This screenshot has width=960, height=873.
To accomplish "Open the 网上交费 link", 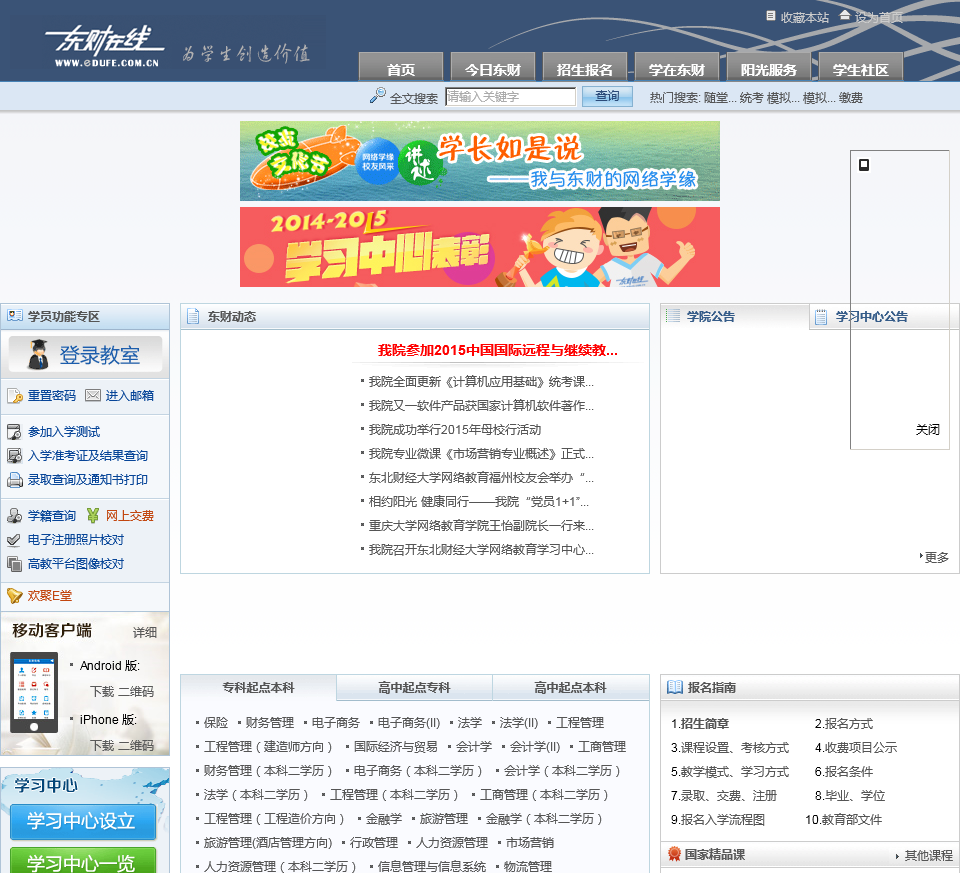I will point(129,515).
